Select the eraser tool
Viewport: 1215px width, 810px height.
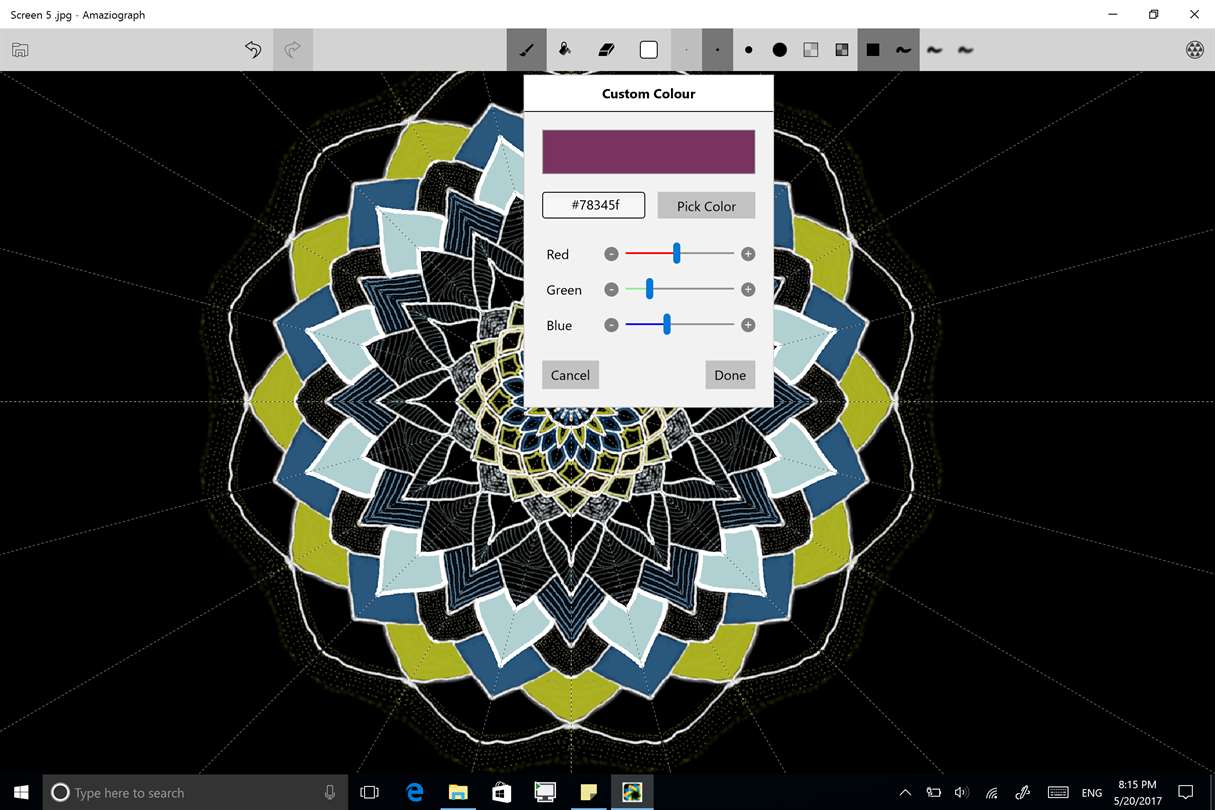point(606,50)
